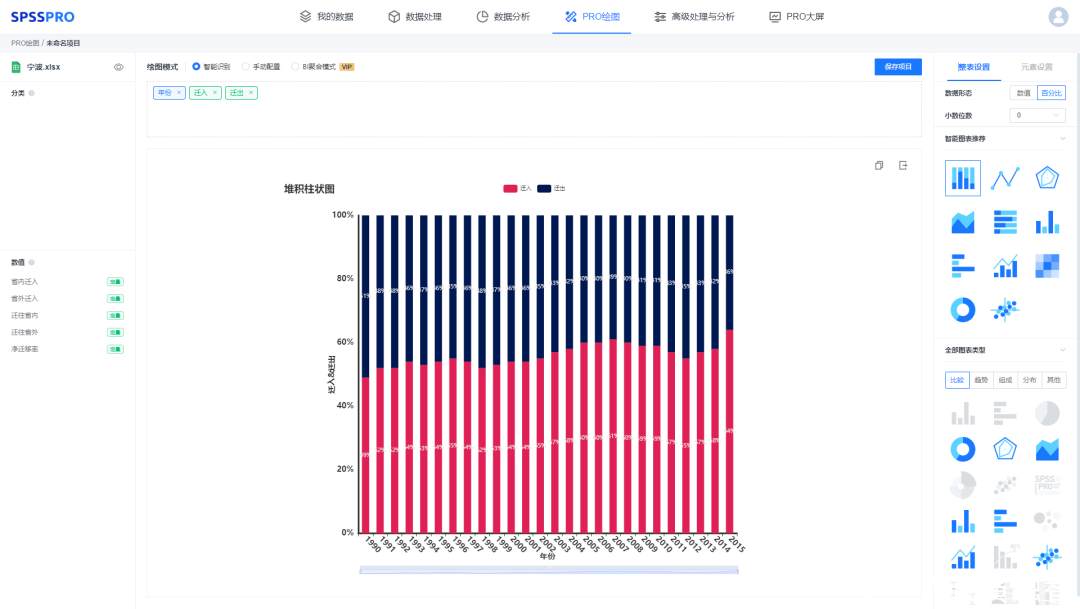Remove the 年份 field tag
The width and height of the screenshot is (1080, 609).
179,93
